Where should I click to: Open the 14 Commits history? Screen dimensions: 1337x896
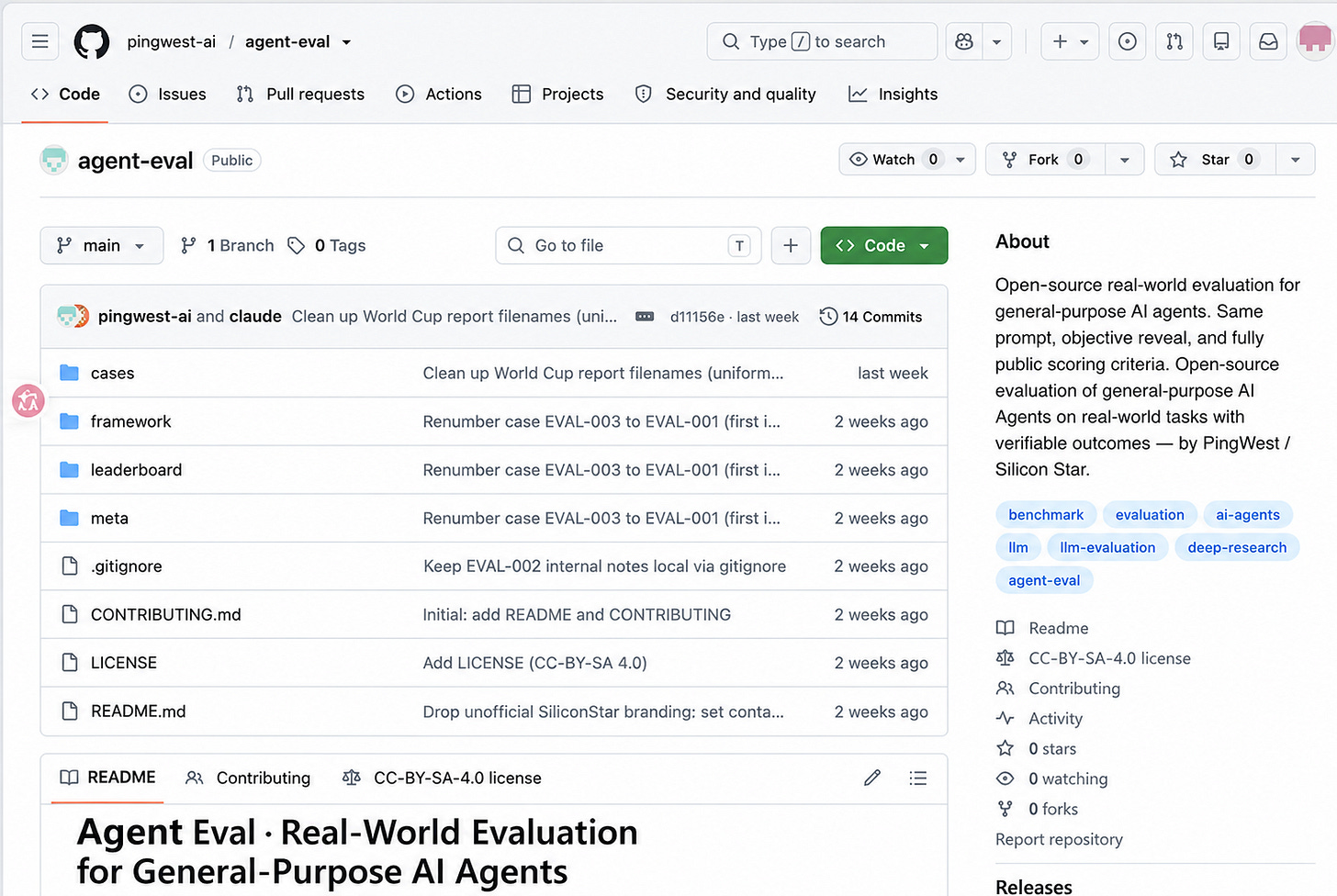pyautogui.click(x=871, y=317)
